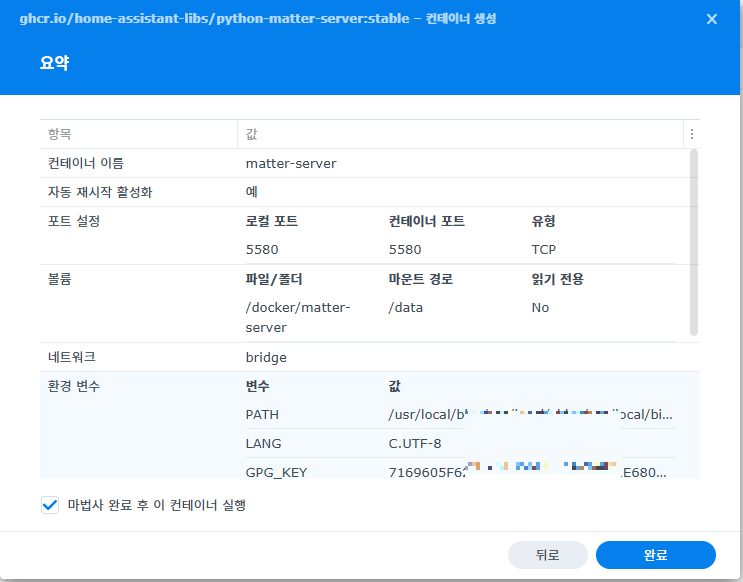
Task: Select the matter-server container name value
Action: 291,164
